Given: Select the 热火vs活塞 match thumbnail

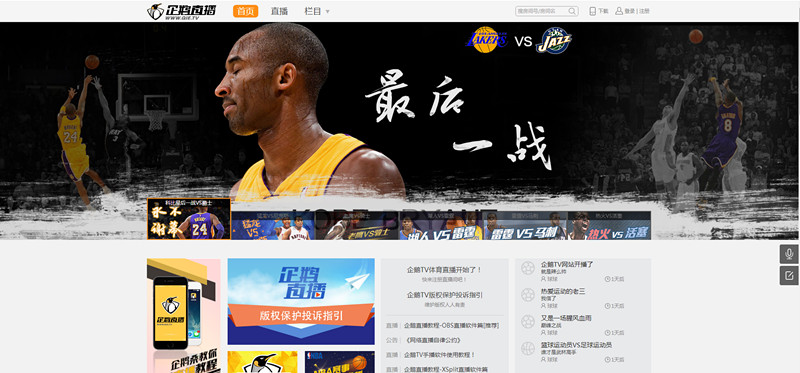Looking at the screenshot, I should [609, 226].
